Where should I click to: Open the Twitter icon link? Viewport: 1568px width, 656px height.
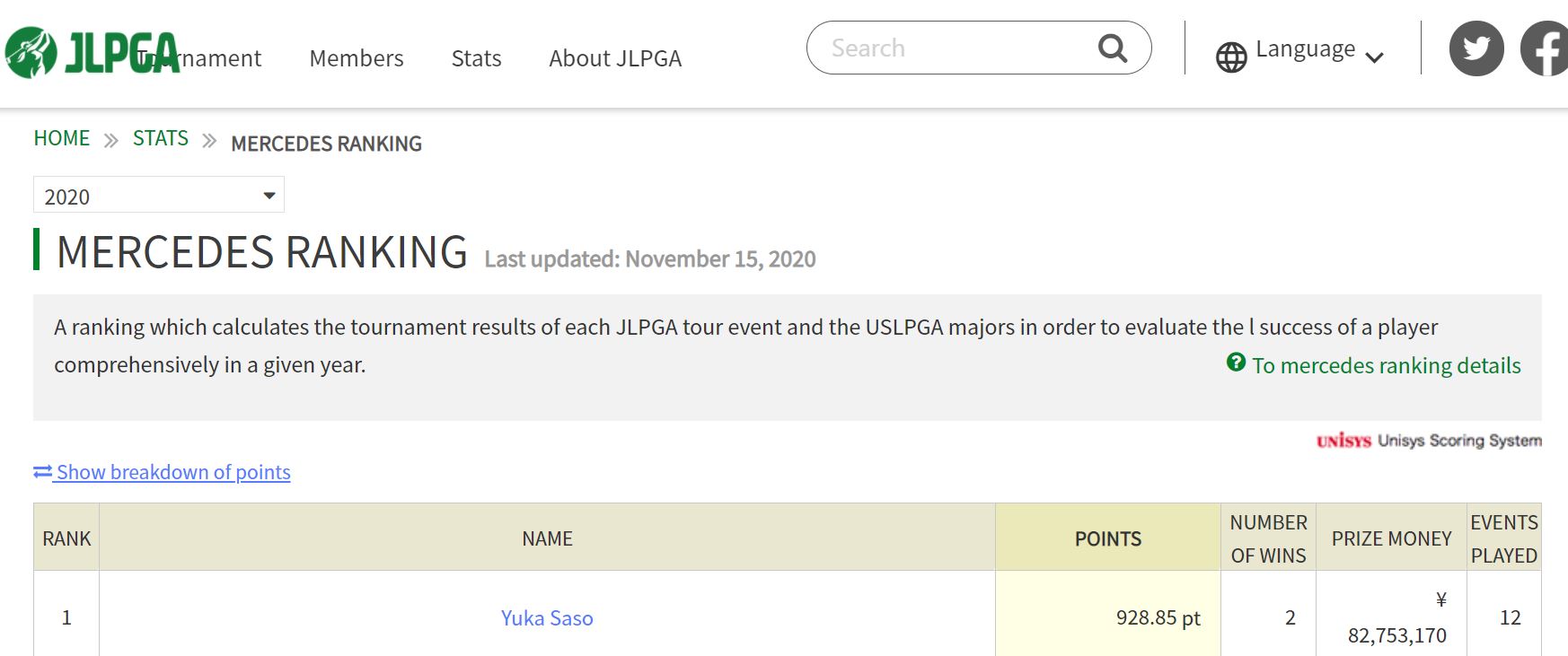1476,48
